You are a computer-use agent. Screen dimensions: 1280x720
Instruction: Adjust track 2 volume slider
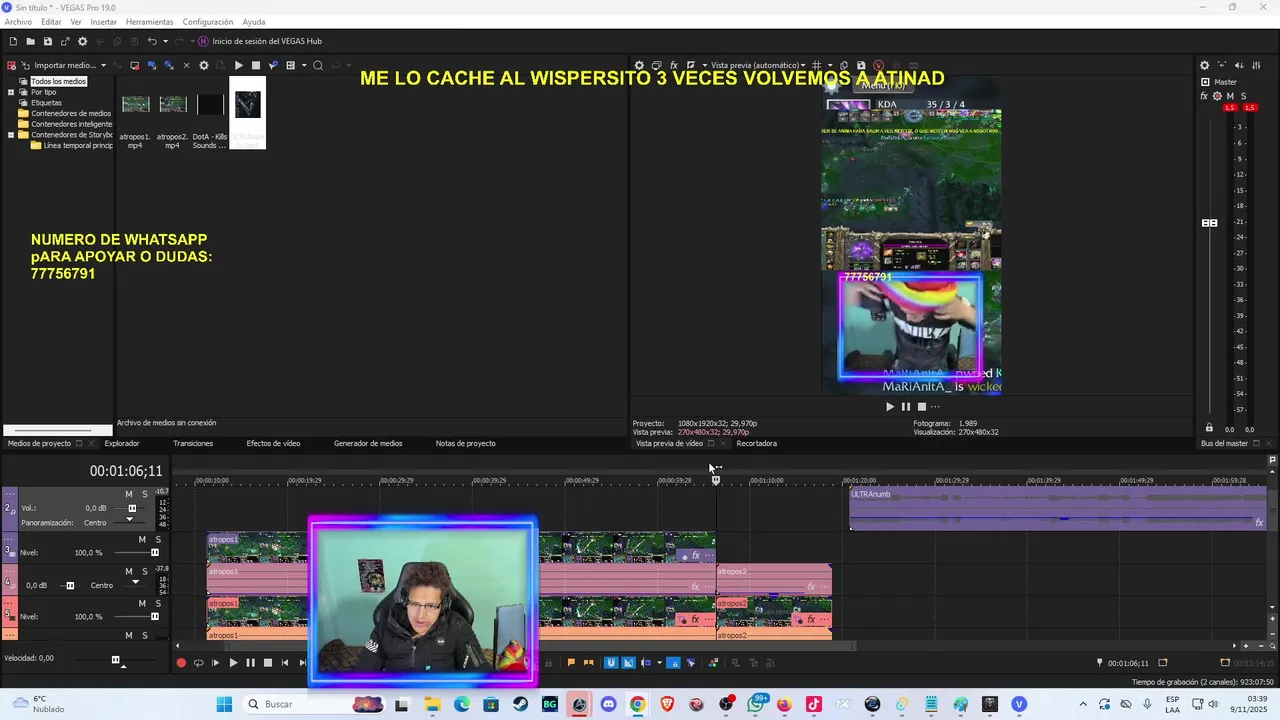(x=132, y=508)
